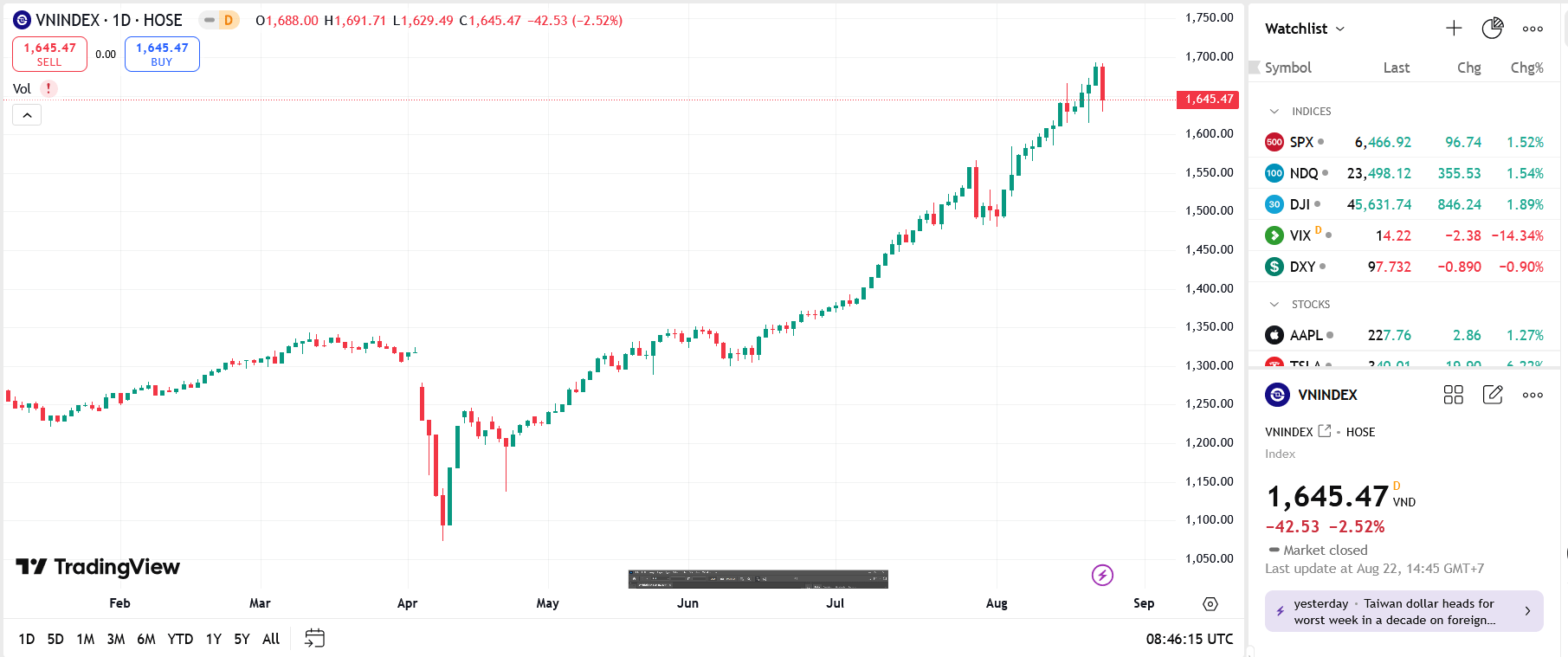This screenshot has height=657, width=1568.
Task: Click the lightning quick-trade icon on the chart
Action: coord(1101,575)
